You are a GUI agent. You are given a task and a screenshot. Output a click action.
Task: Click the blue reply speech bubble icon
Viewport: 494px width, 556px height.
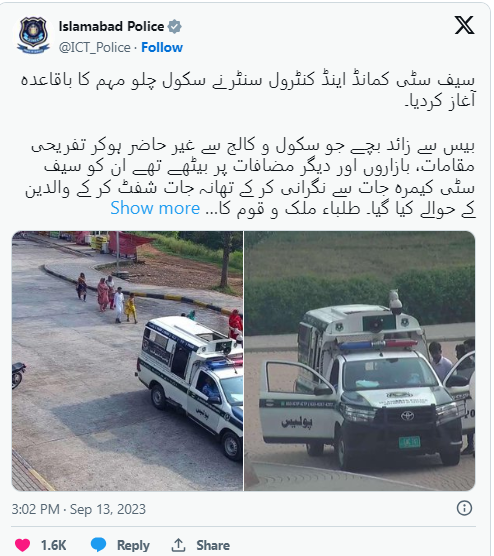tap(99, 545)
